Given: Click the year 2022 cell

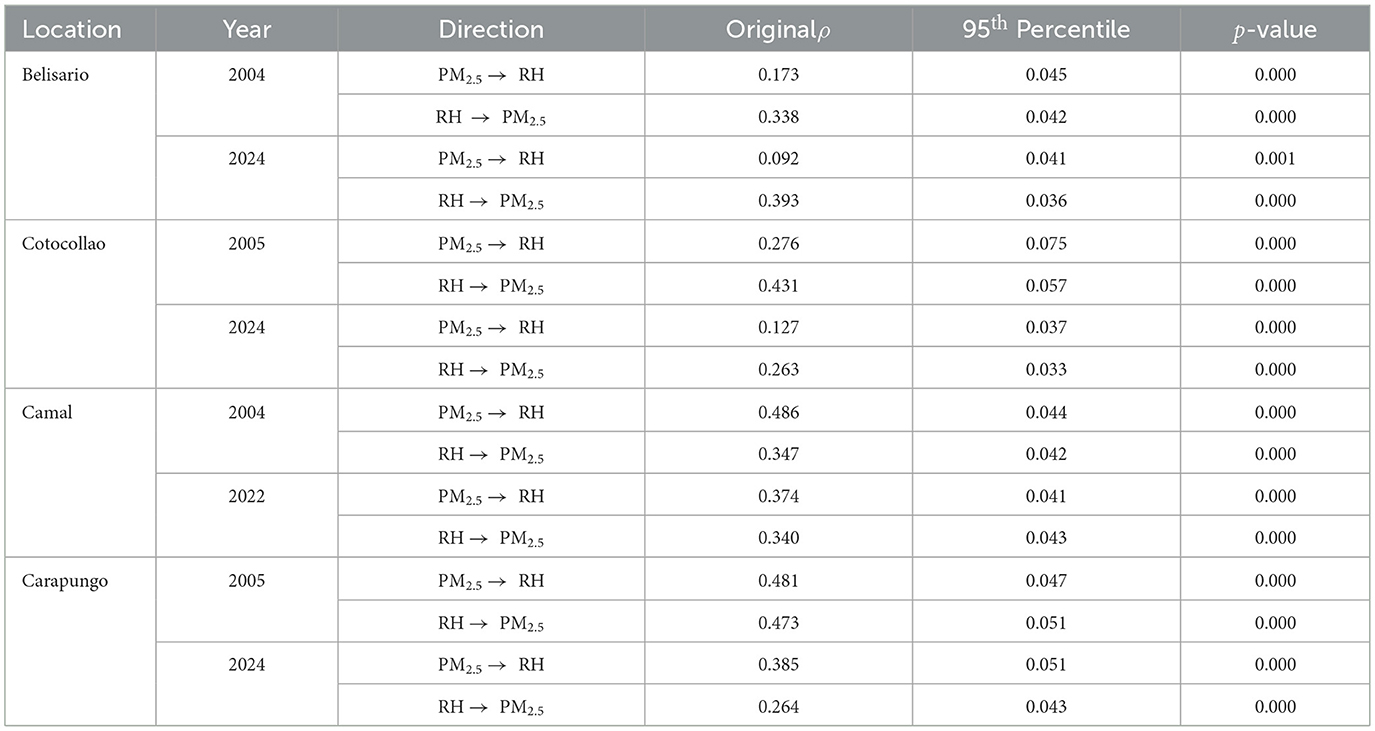Looking at the screenshot, I should click(246, 496).
